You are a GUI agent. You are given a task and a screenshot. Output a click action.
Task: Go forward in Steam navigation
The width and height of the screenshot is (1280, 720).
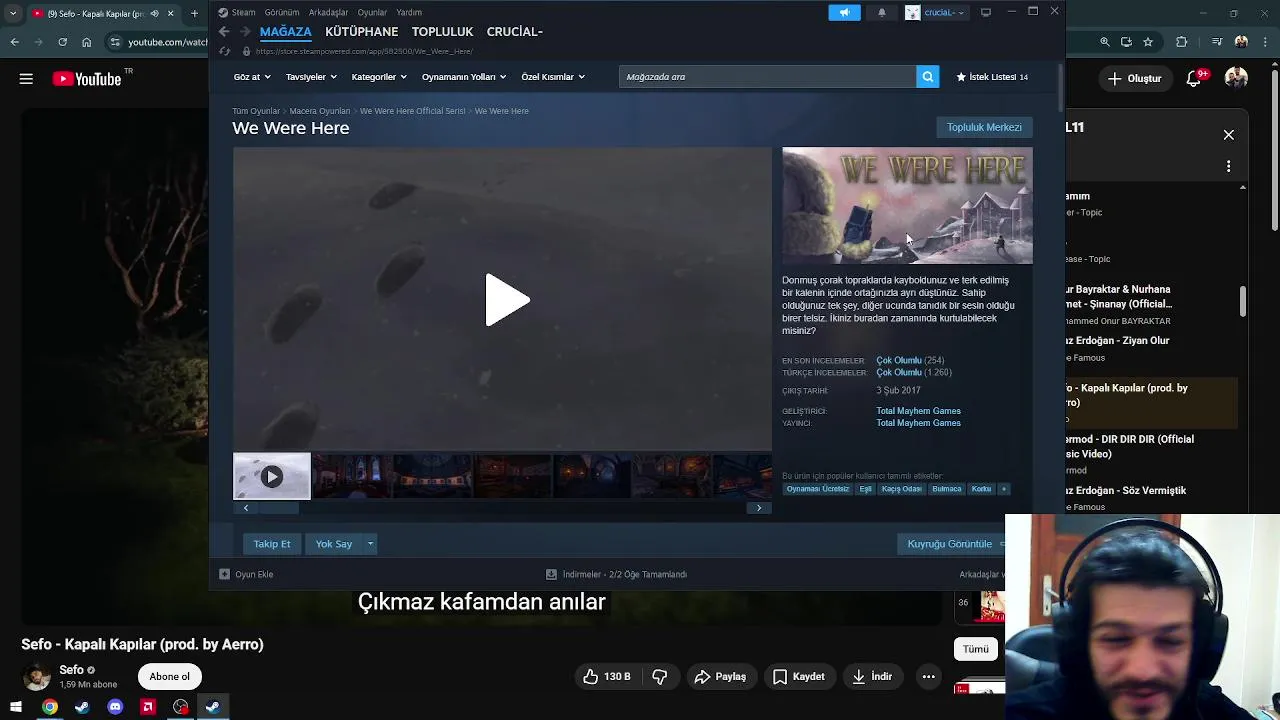[245, 32]
